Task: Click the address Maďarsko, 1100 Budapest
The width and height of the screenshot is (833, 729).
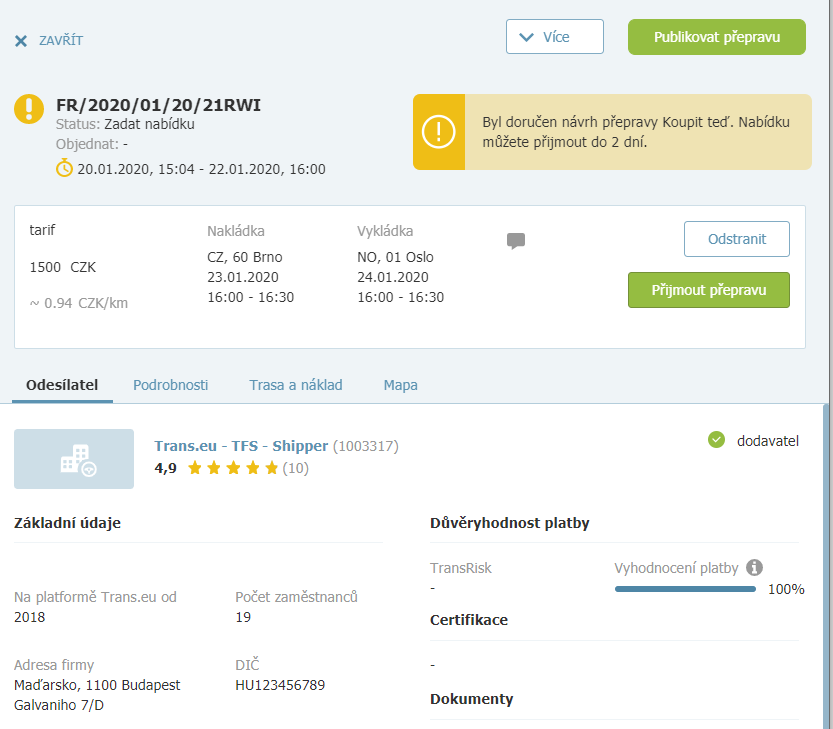Action: [97, 685]
